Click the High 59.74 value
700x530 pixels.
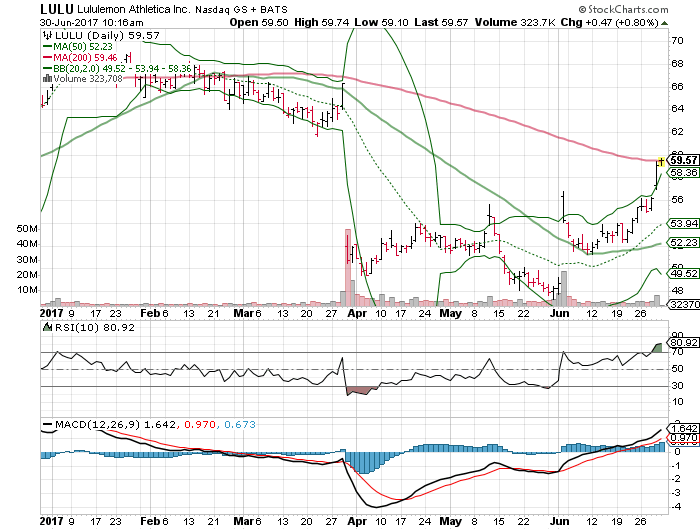tap(321, 22)
